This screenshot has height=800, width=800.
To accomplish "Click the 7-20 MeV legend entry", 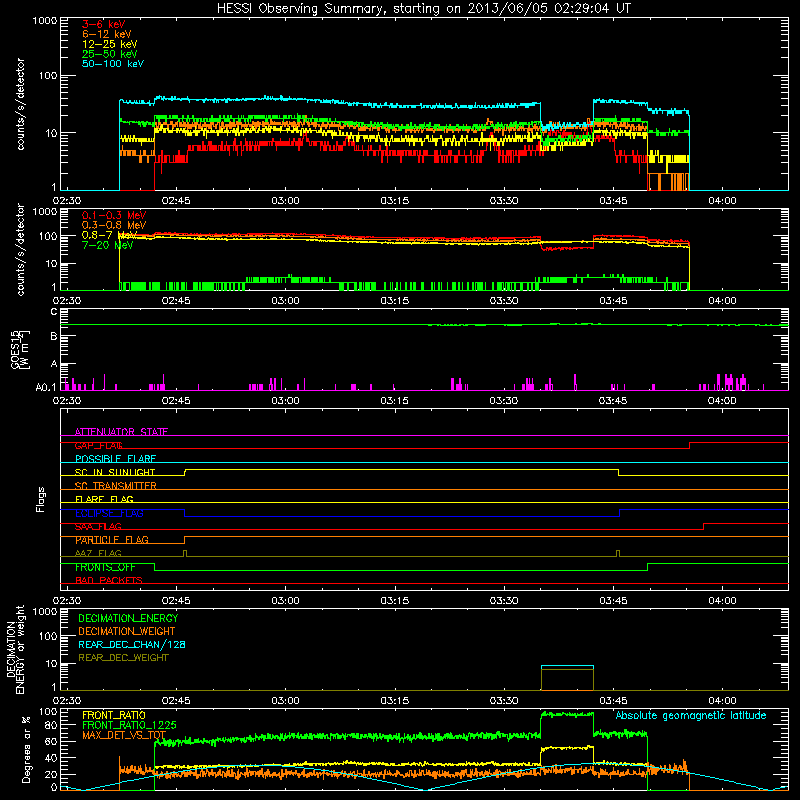I will tap(108, 245).
